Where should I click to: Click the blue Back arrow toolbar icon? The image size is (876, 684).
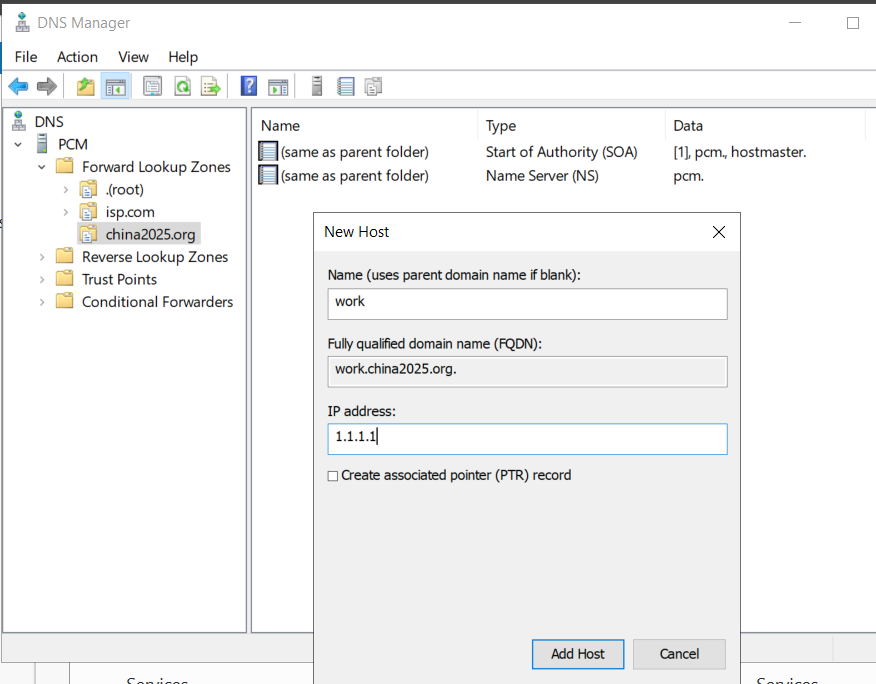(18, 87)
